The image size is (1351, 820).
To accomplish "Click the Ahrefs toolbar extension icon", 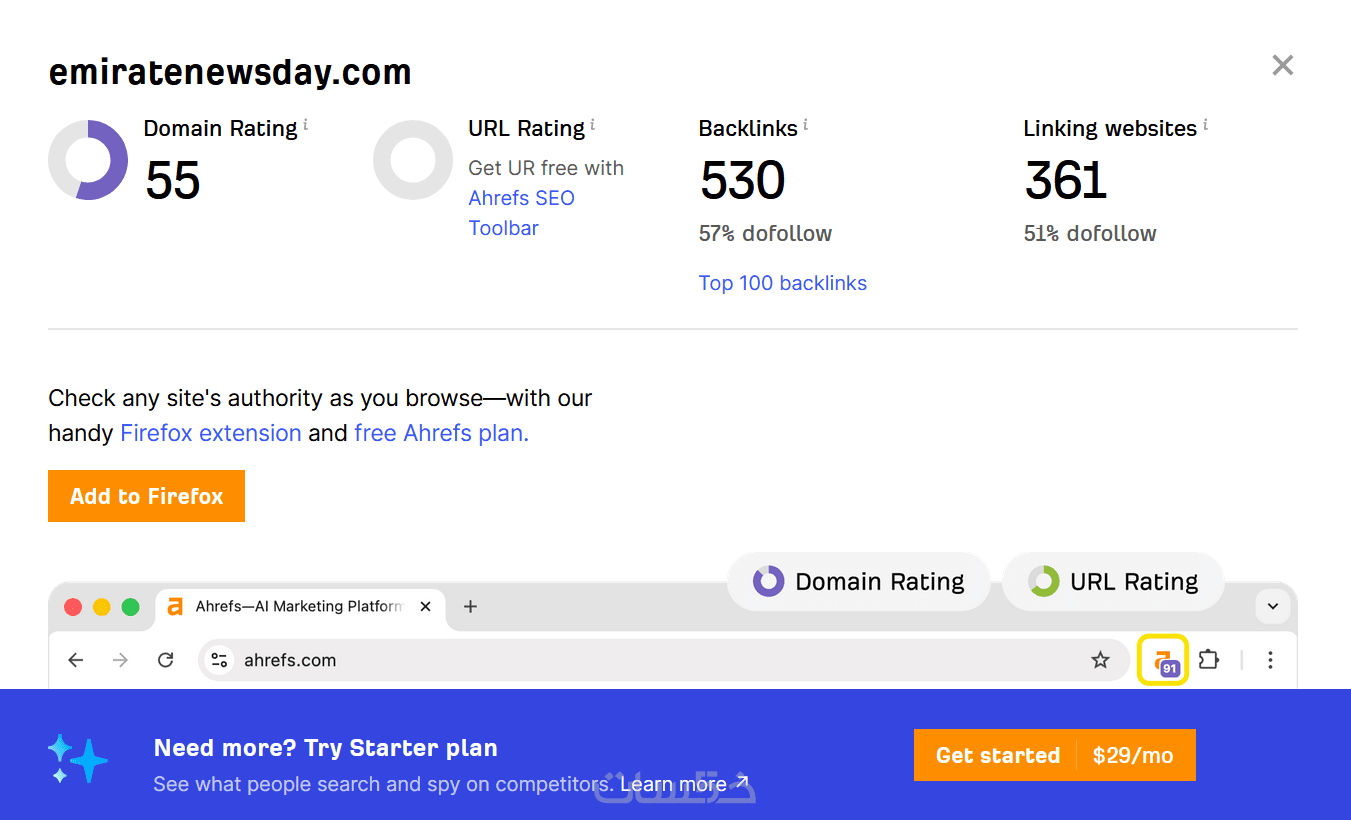I will (x=1163, y=661).
